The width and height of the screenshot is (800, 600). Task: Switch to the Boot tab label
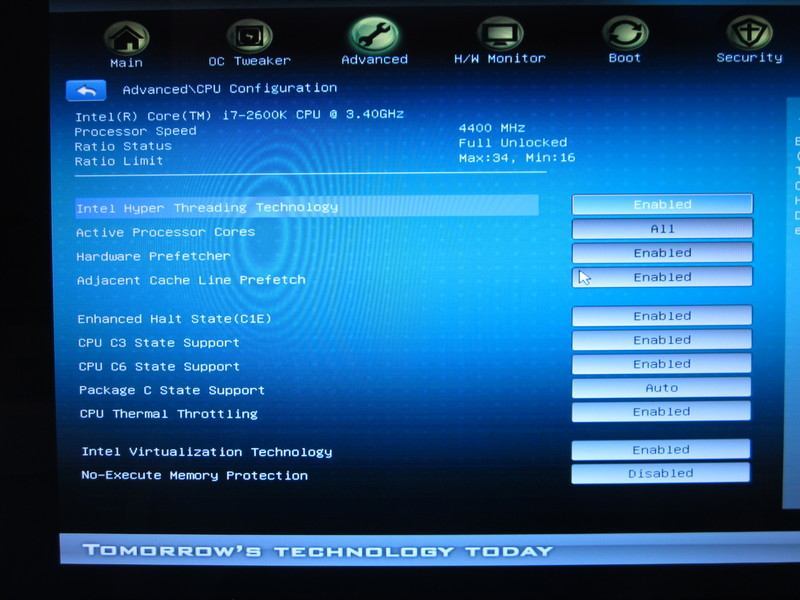point(624,58)
